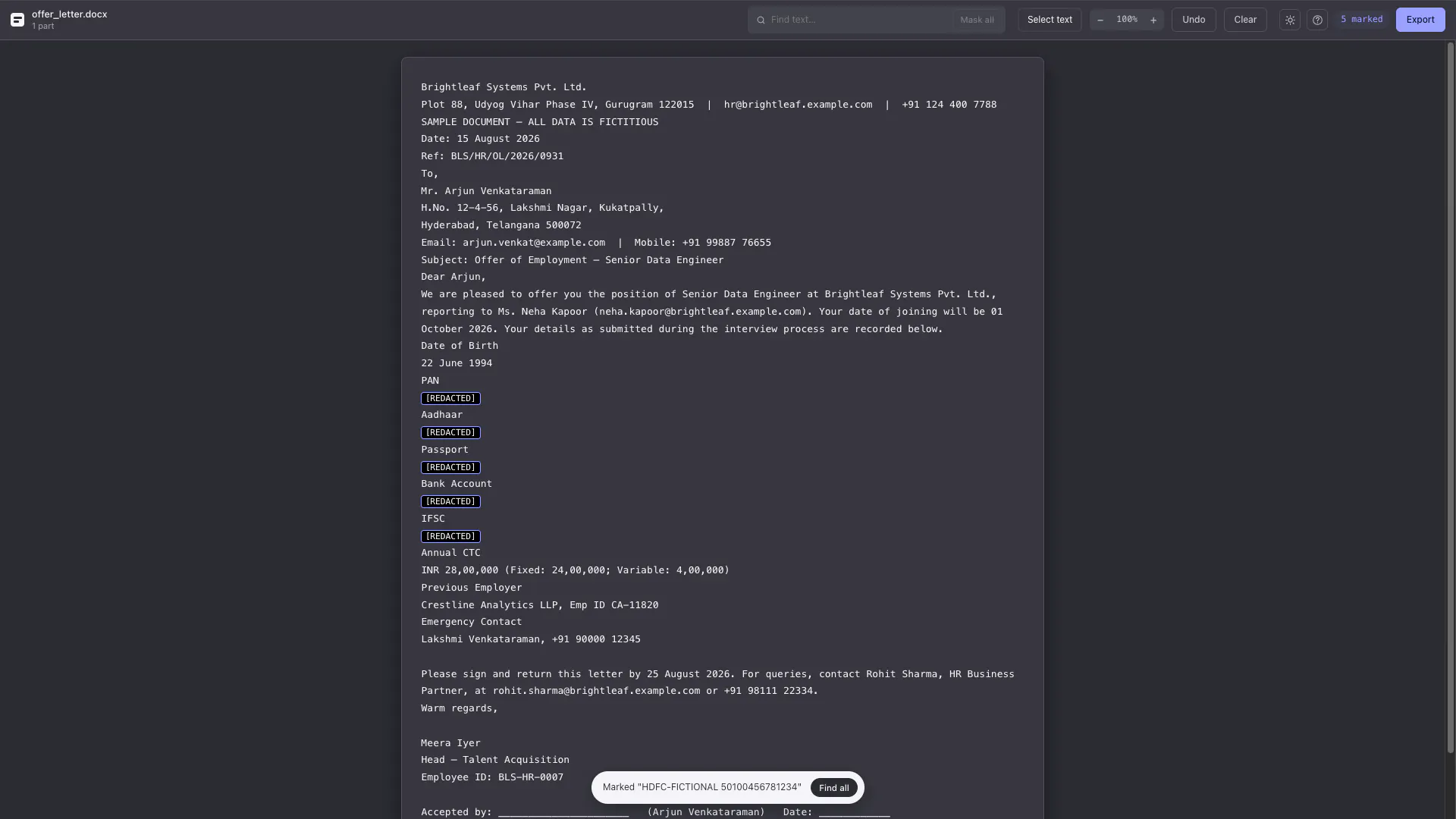The width and height of the screenshot is (1456, 819).
Task: Click the 'Warm regards,' closing line
Action: click(460, 708)
